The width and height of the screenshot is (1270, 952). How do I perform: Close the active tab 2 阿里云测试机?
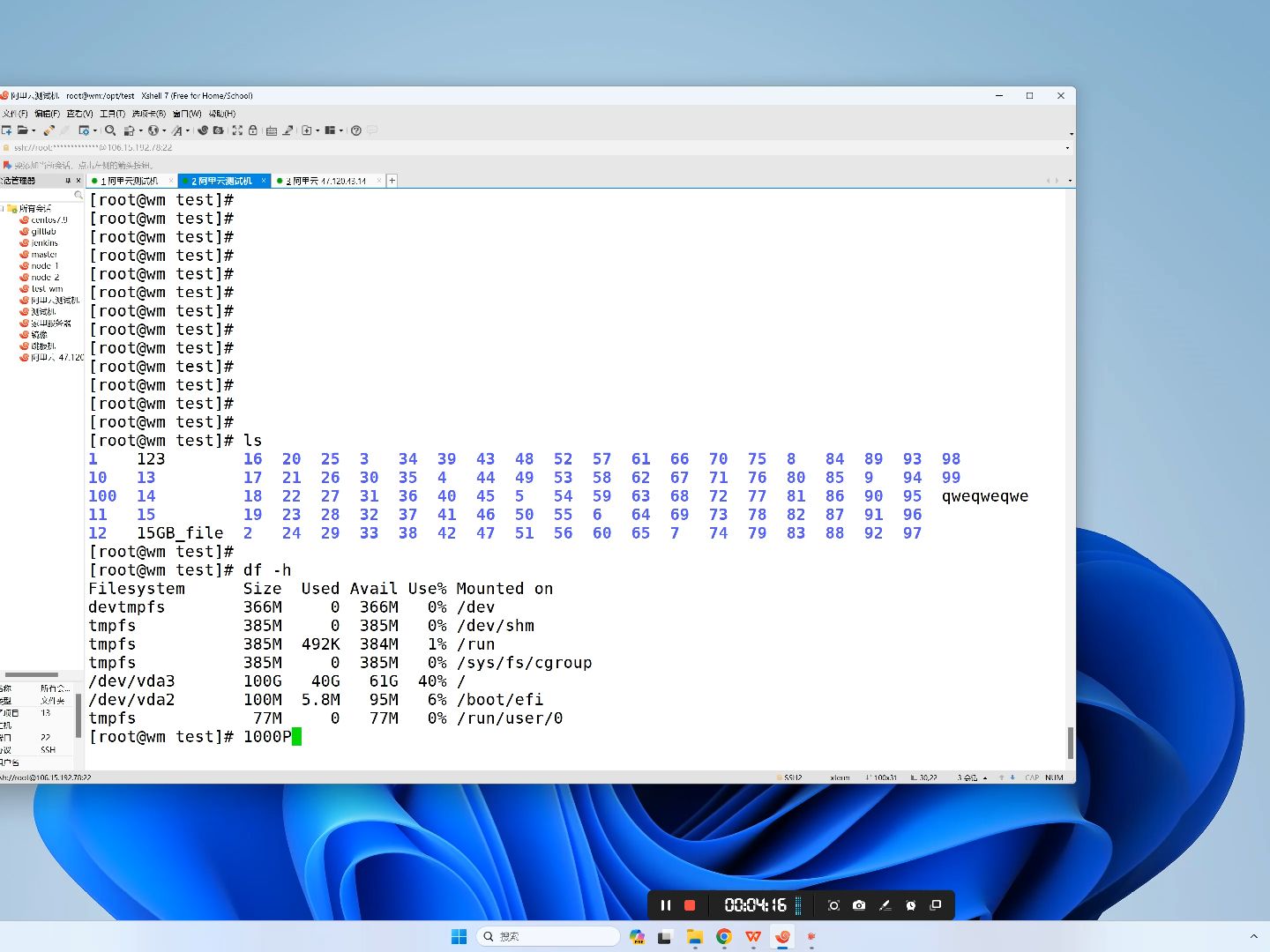(264, 181)
